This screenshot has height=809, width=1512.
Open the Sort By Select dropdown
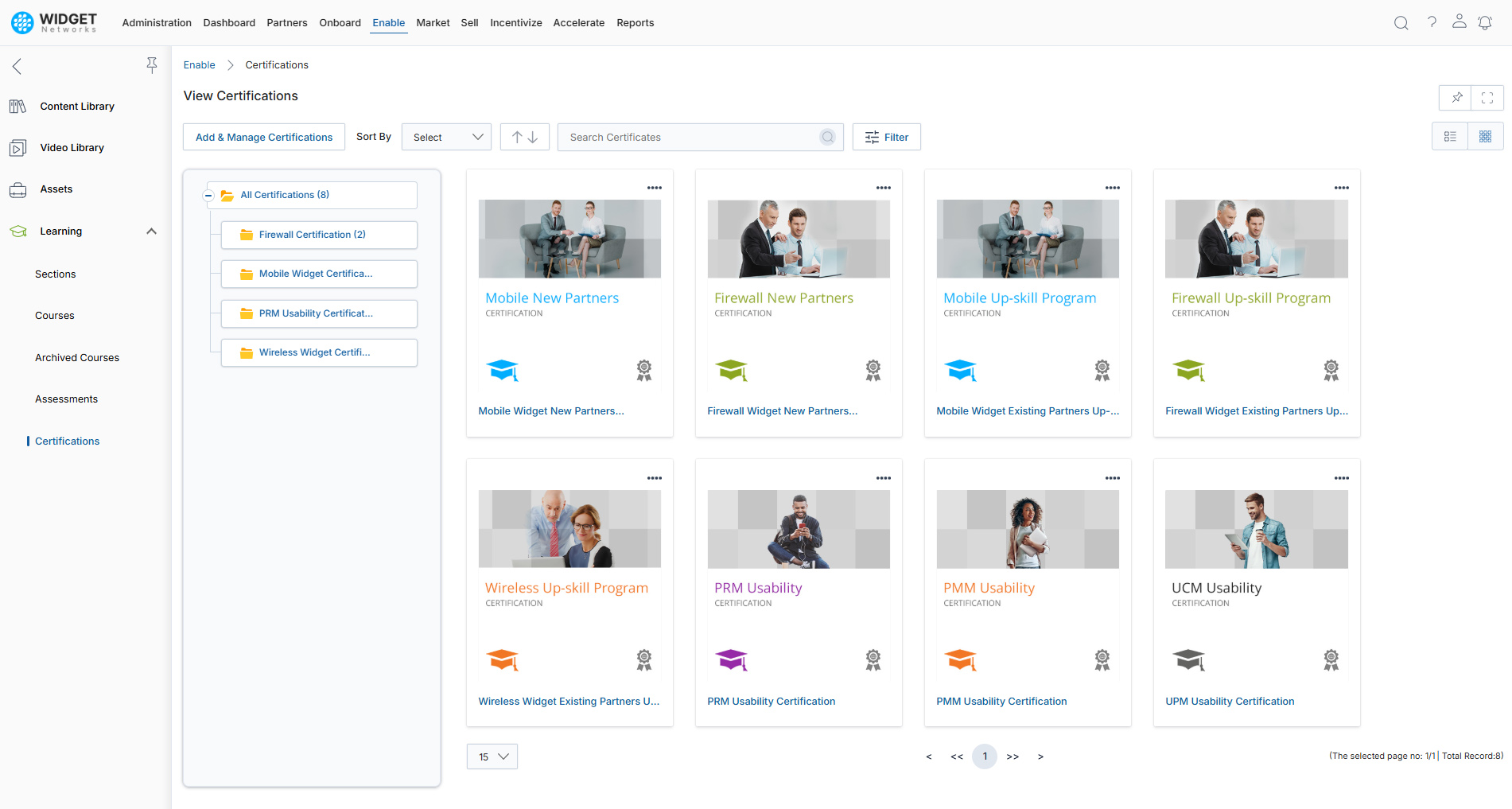click(446, 137)
